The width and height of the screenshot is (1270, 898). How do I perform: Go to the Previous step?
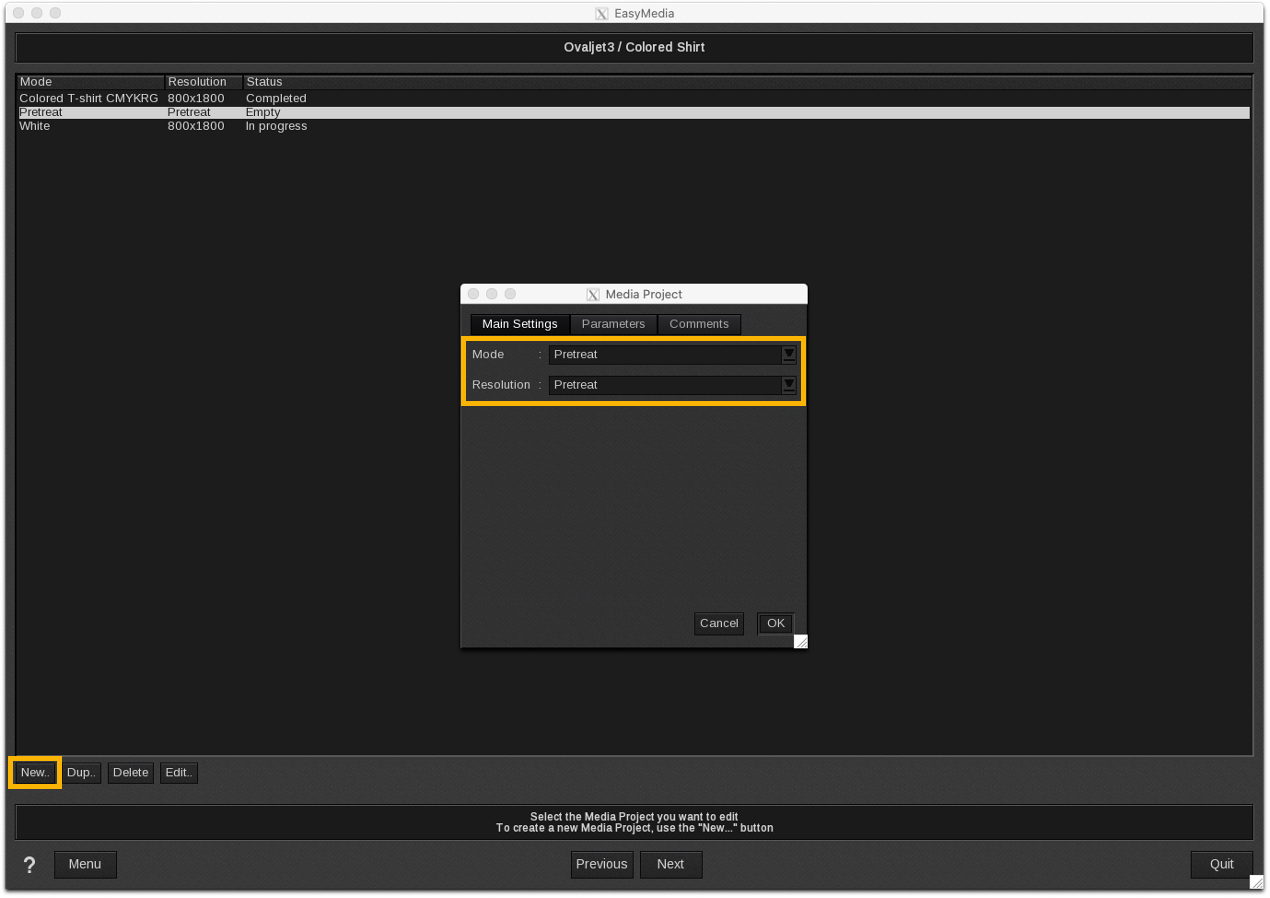[601, 864]
